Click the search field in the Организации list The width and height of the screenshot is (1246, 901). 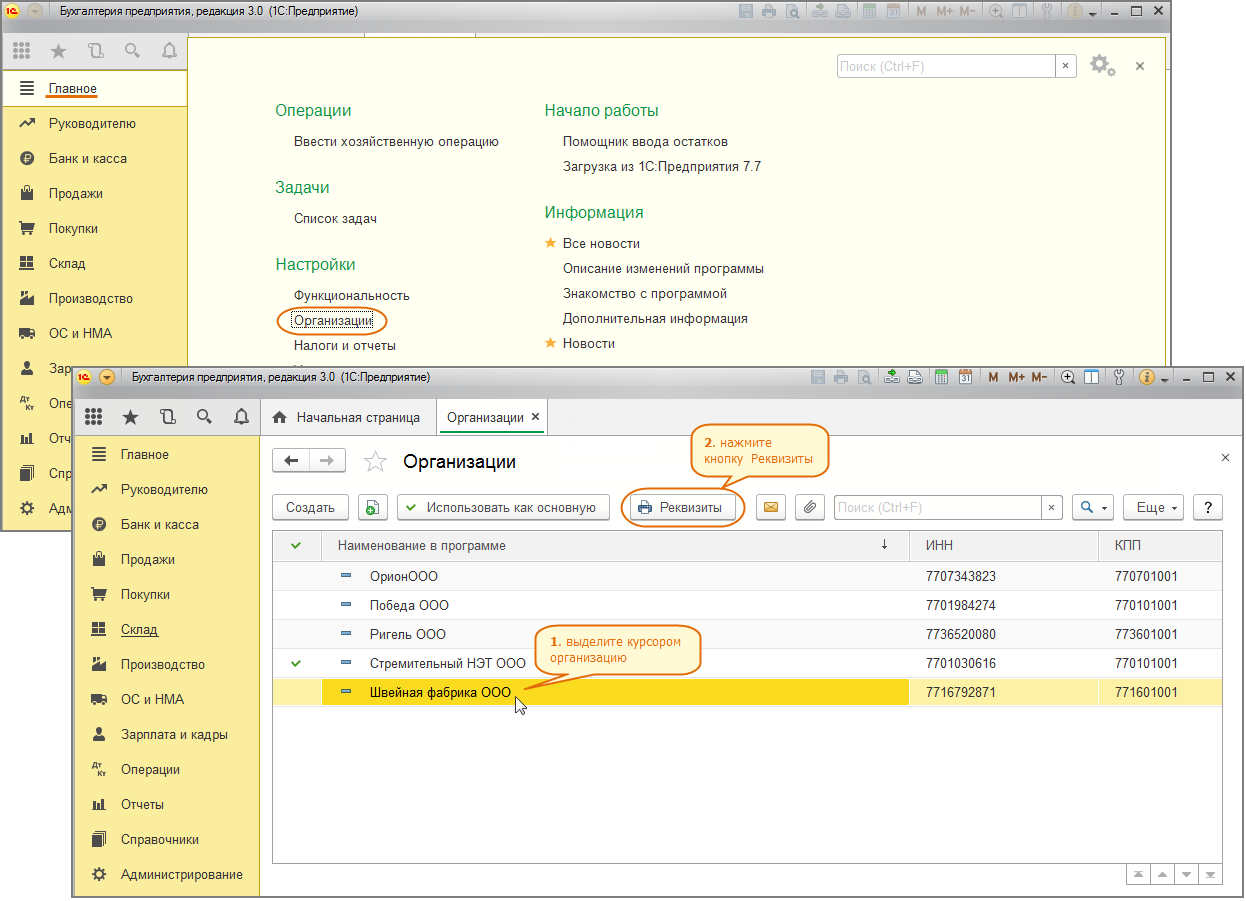937,507
